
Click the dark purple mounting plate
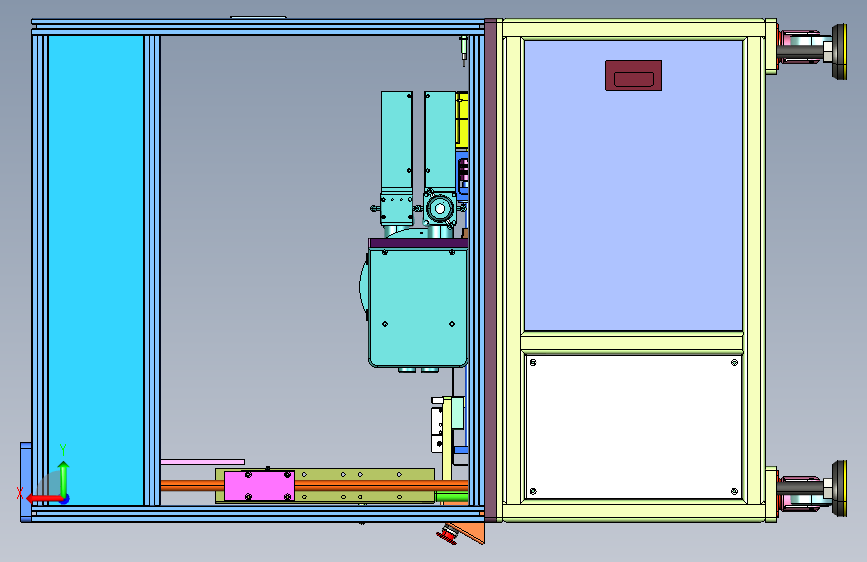tap(418, 243)
